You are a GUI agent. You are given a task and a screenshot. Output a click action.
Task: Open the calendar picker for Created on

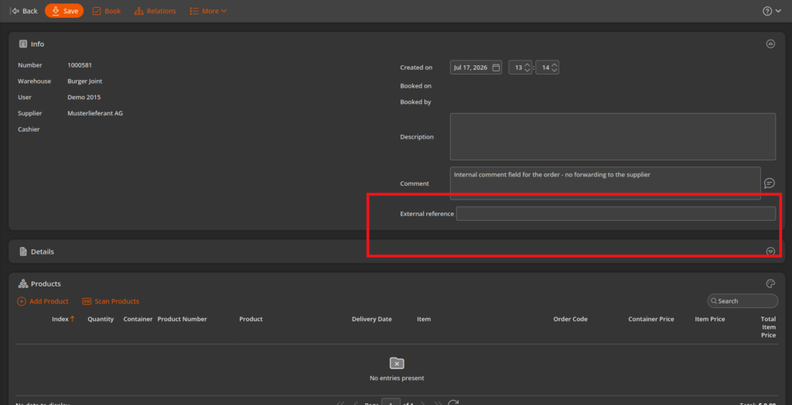[496, 67]
